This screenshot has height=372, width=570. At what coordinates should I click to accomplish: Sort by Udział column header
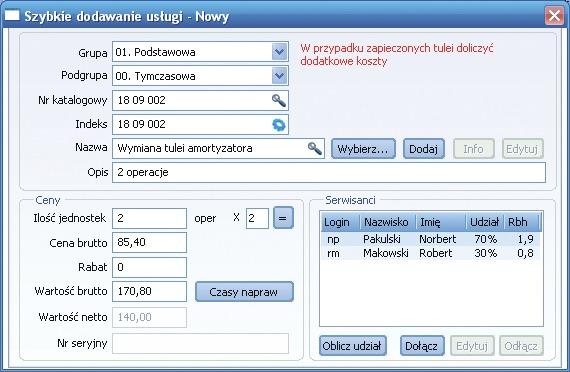(485, 222)
